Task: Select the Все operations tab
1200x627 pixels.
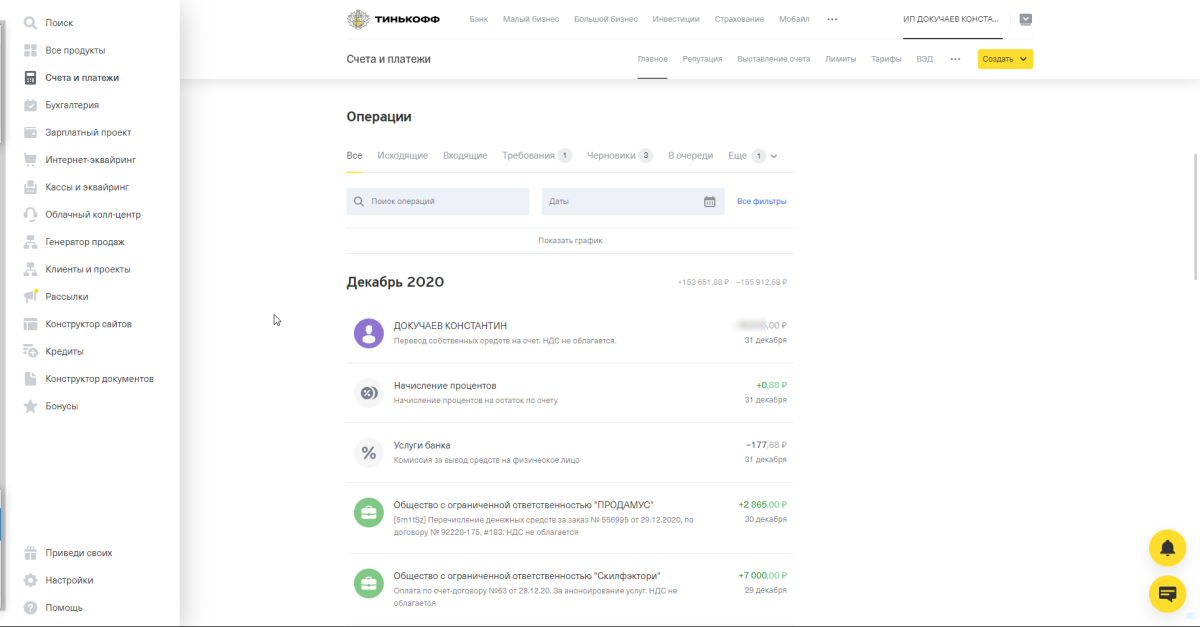Action: pyautogui.click(x=354, y=156)
